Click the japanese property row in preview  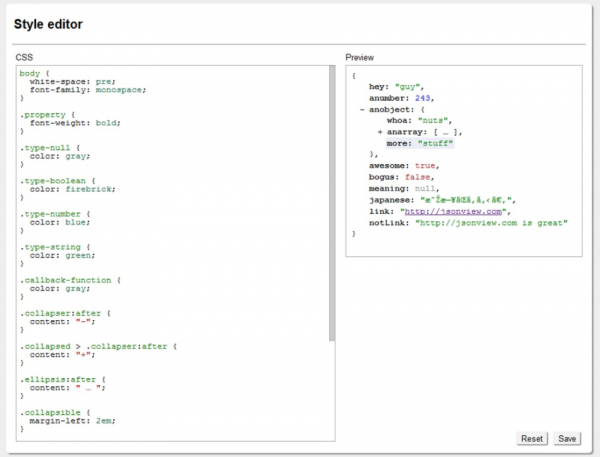click(442, 200)
